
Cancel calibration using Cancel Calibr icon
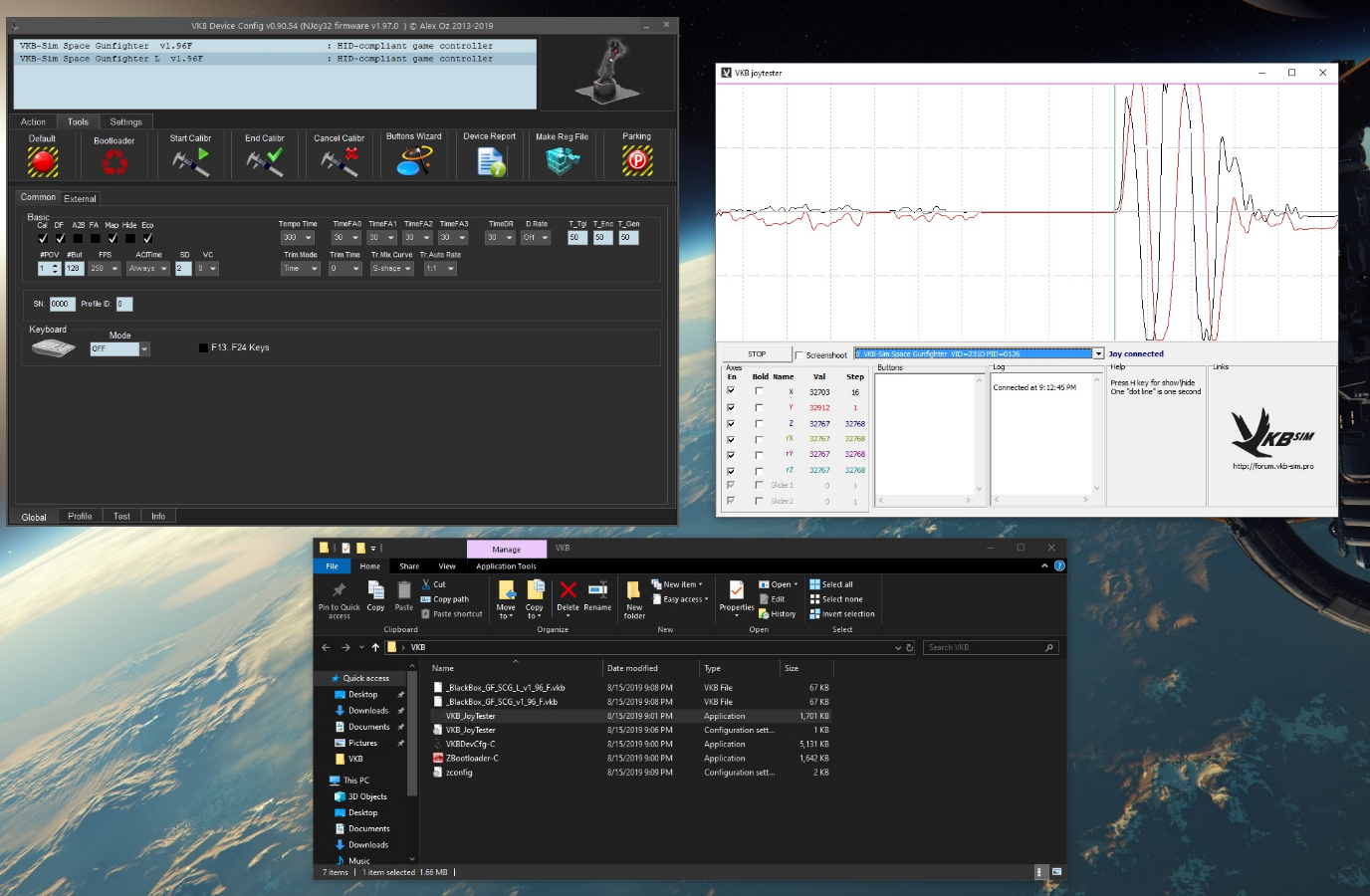pos(340,161)
